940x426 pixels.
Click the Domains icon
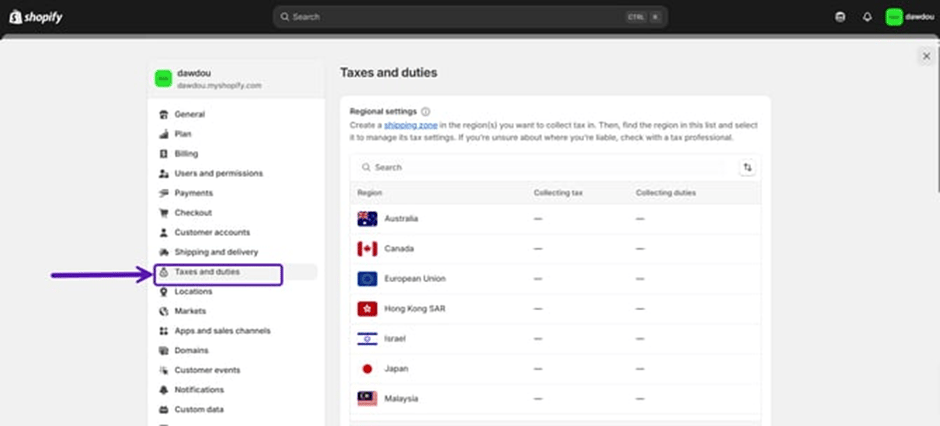(x=164, y=351)
